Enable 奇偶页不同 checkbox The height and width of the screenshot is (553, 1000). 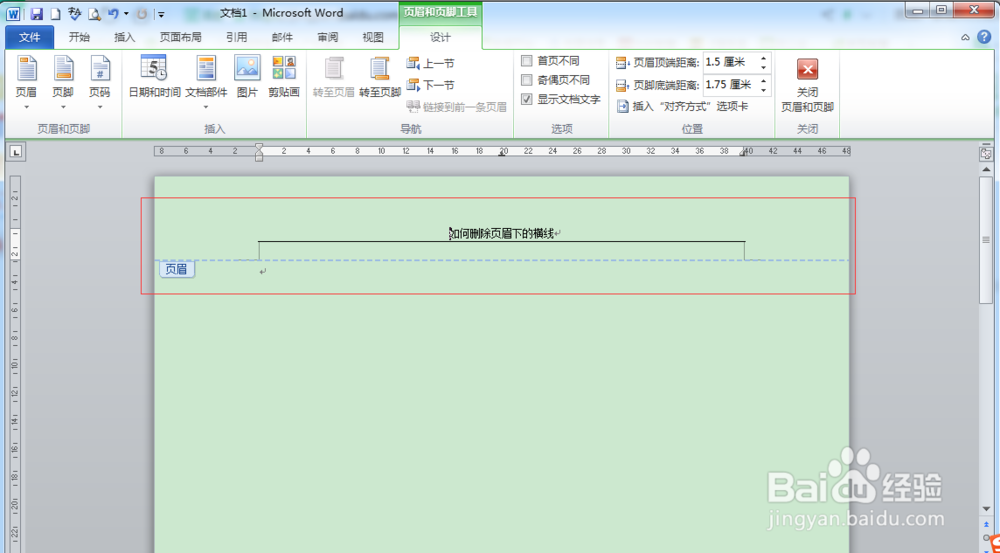point(527,80)
